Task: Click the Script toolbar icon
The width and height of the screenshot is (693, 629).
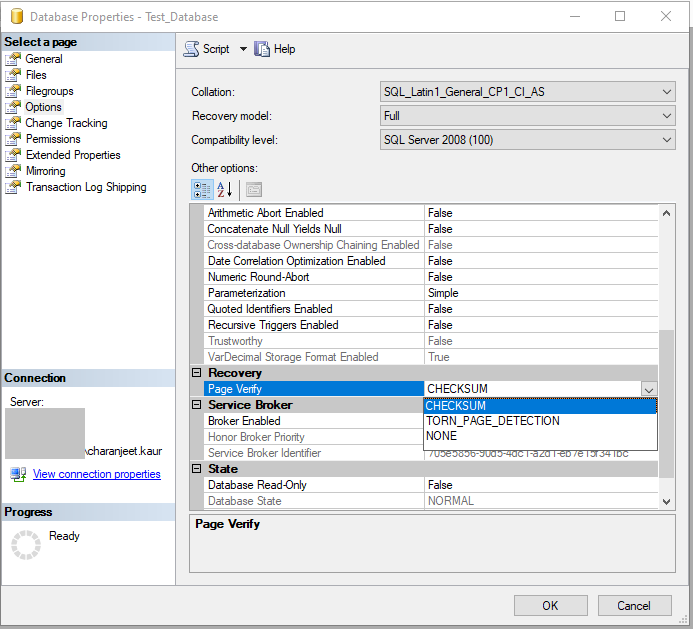Action: (191, 49)
